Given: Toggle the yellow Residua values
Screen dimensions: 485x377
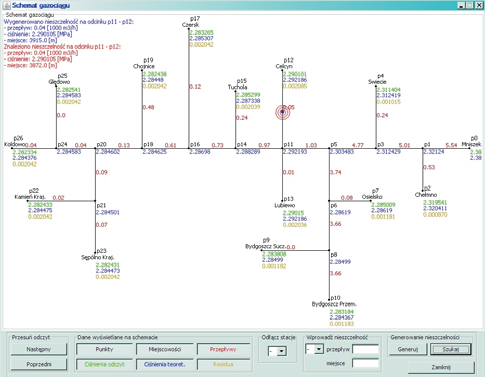Looking at the screenshot, I should pyautogui.click(x=223, y=364).
